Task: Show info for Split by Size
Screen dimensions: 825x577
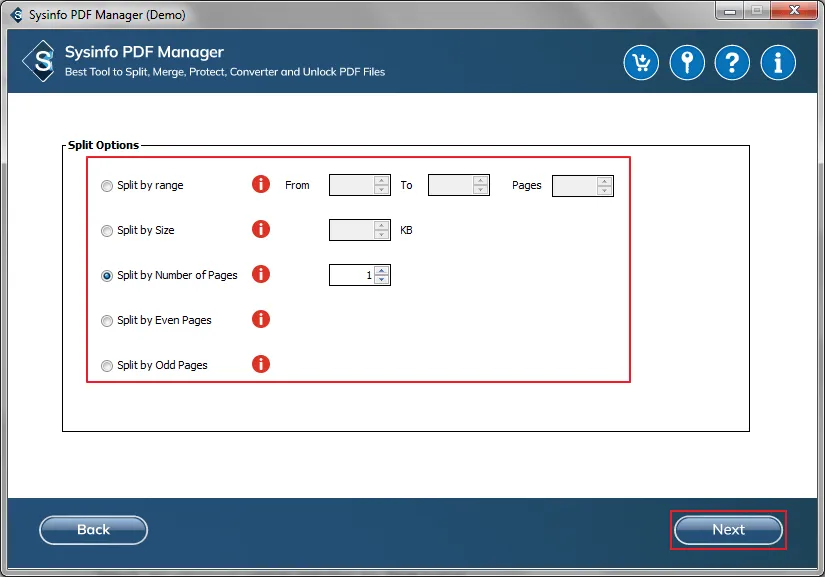Action: 260,229
